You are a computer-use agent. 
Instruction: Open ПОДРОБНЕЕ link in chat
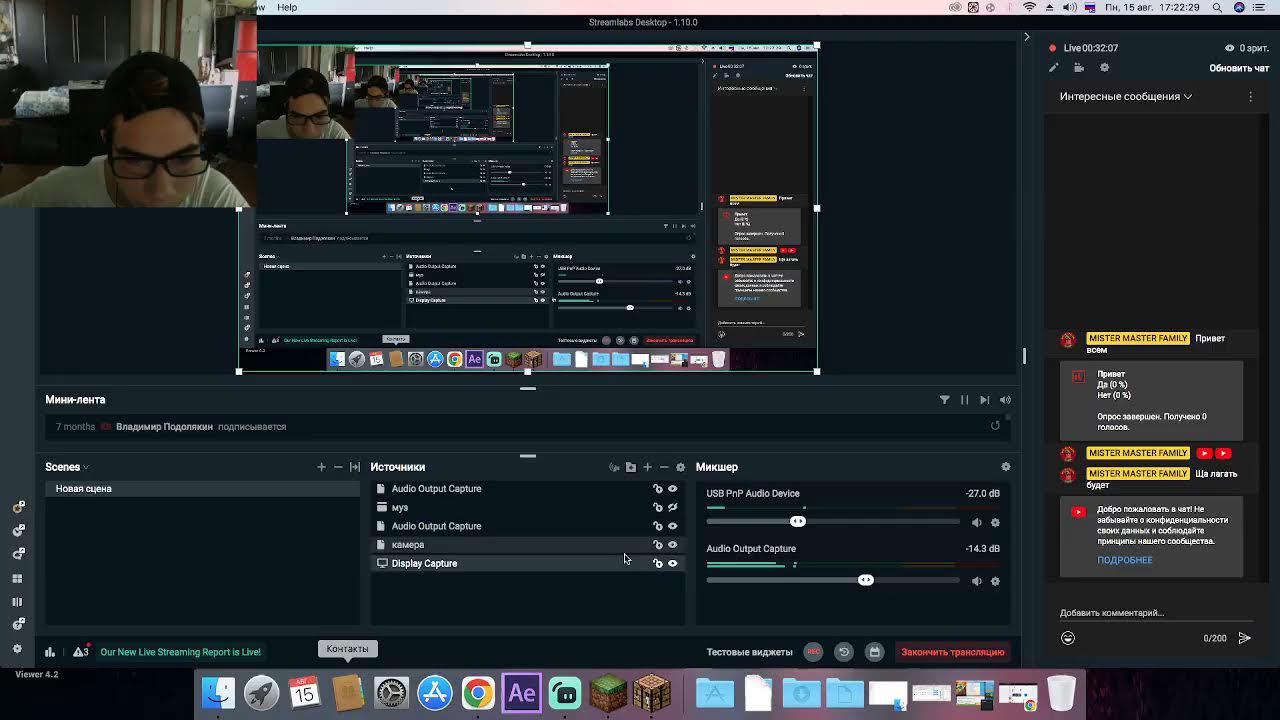(x=1125, y=560)
